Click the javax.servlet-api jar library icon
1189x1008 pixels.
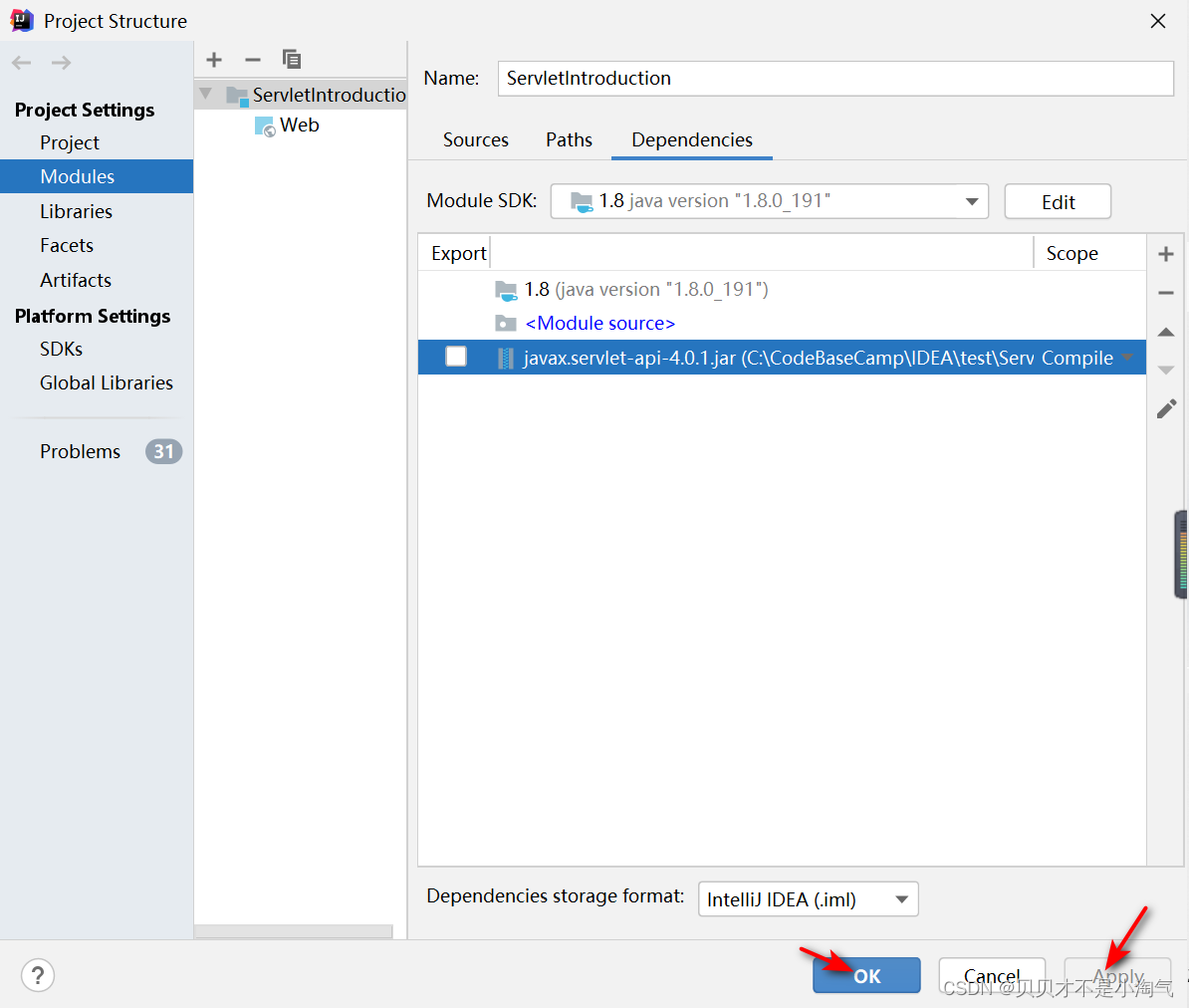[x=505, y=358]
